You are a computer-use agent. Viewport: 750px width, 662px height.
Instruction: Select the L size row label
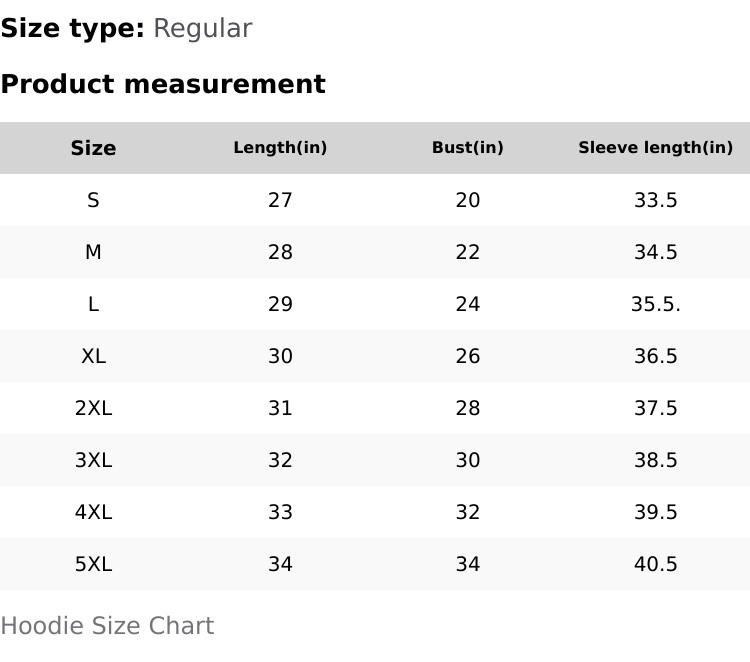93,304
